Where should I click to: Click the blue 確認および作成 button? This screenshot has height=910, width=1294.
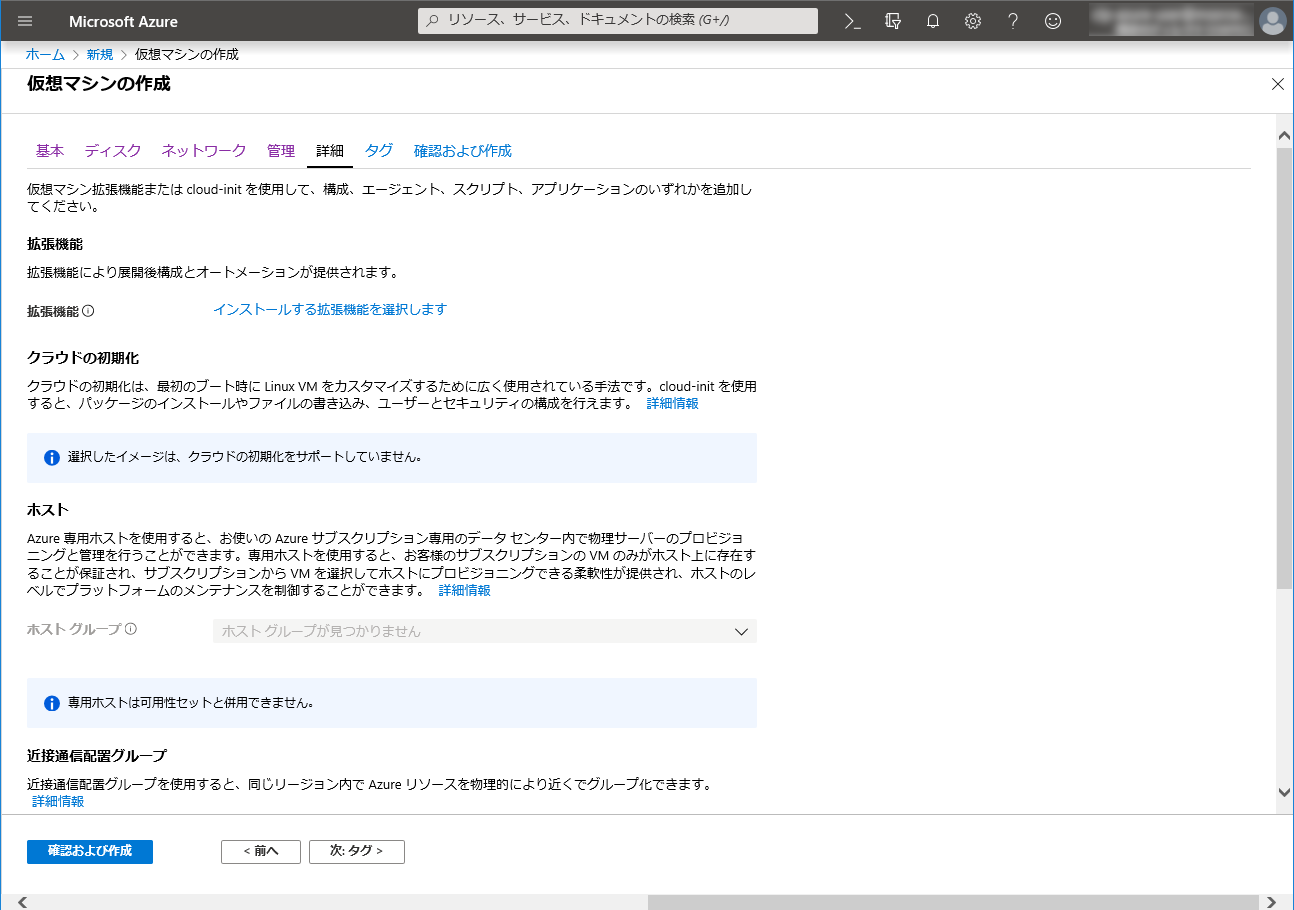(x=90, y=851)
